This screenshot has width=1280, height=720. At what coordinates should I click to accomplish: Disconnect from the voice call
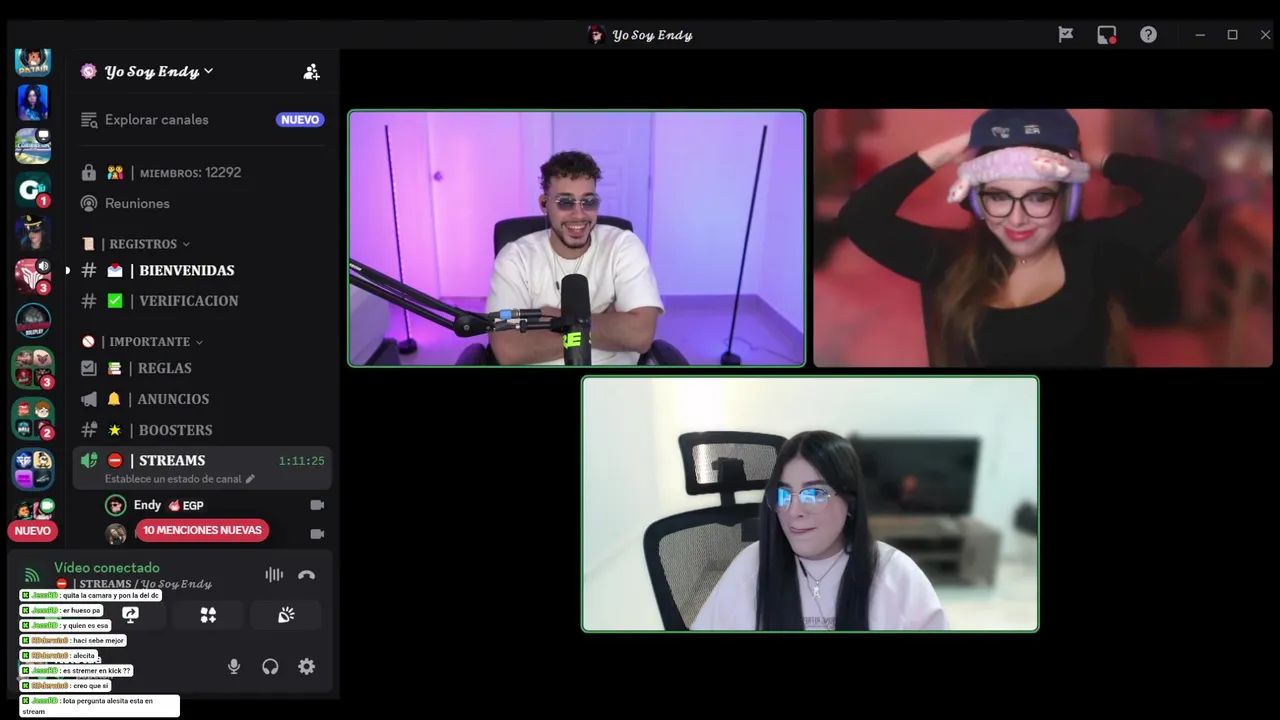click(306, 575)
